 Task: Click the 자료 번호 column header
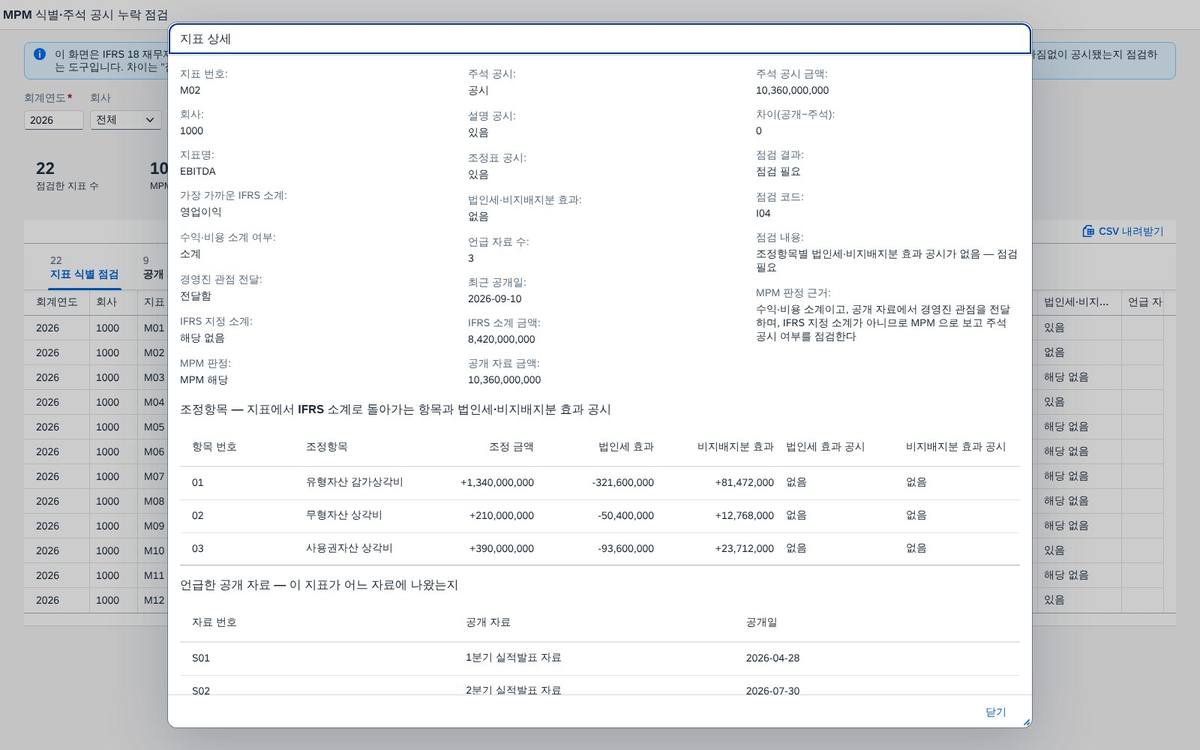click(214, 622)
